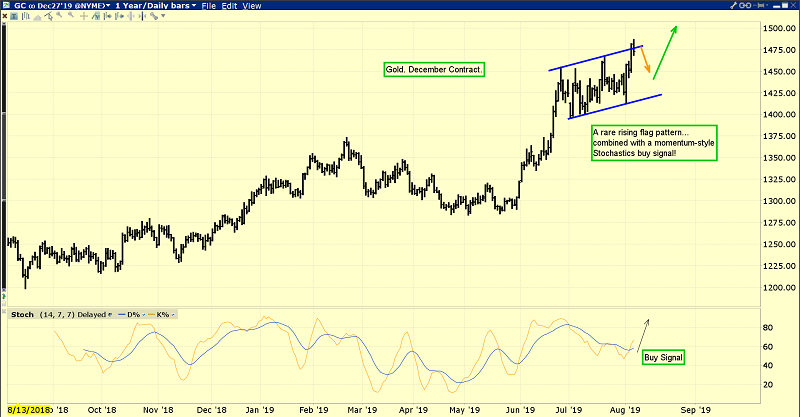Click the Stoch indicator name label
This screenshot has width=800, height=417.
pos(20,314)
